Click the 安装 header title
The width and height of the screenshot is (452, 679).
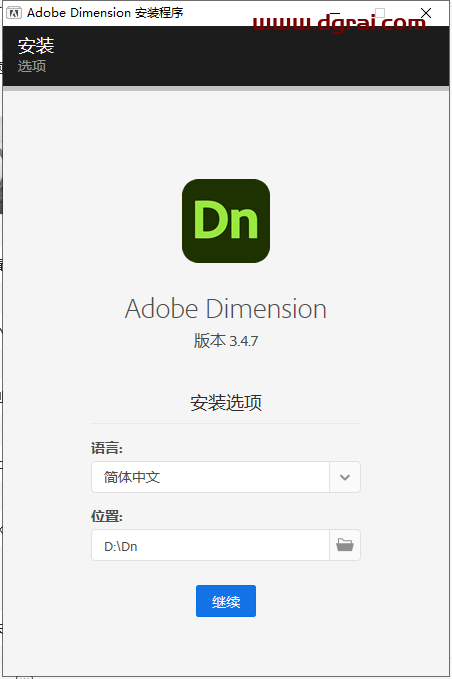(36, 46)
